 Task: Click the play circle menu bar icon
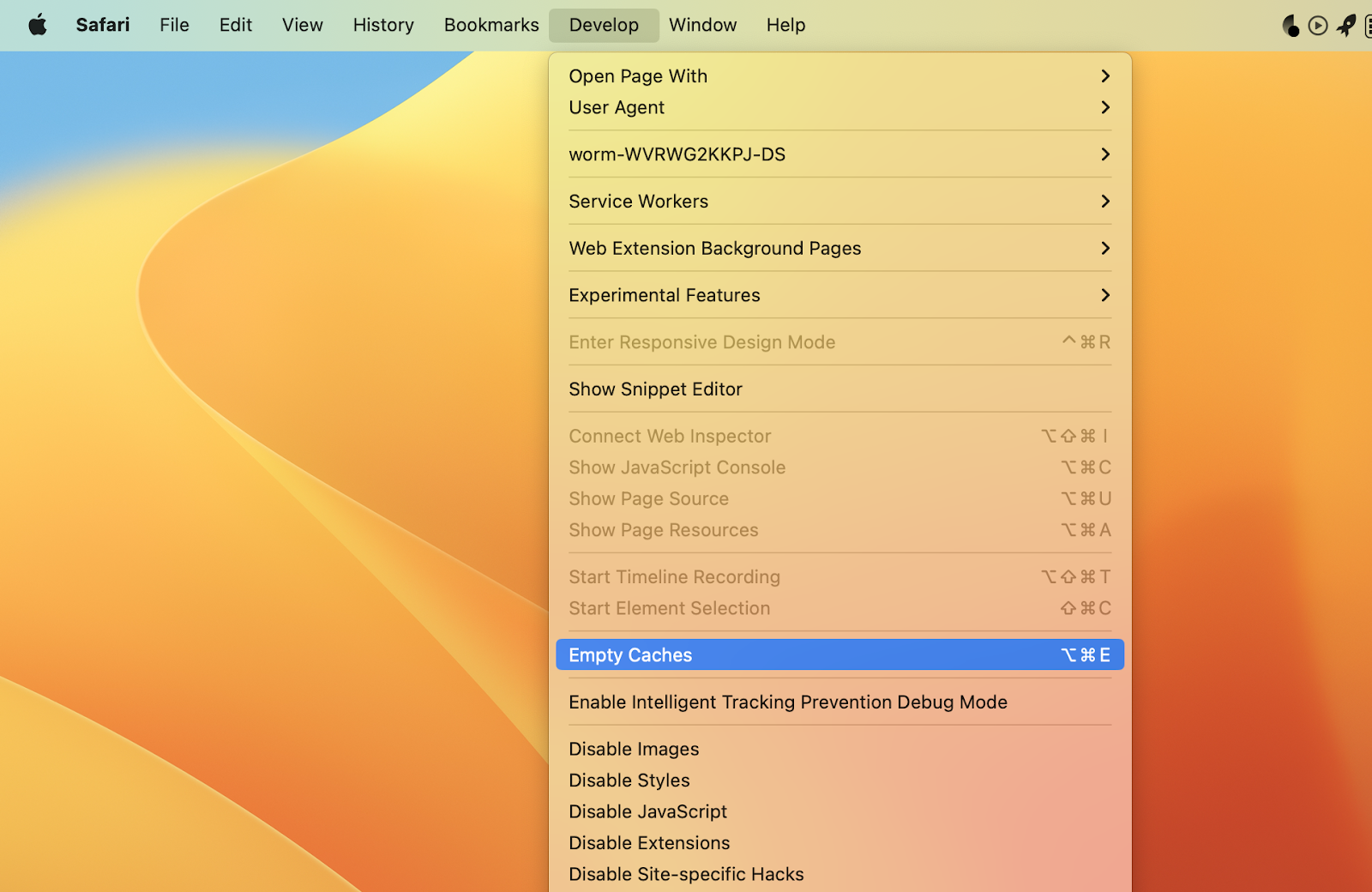click(1318, 26)
